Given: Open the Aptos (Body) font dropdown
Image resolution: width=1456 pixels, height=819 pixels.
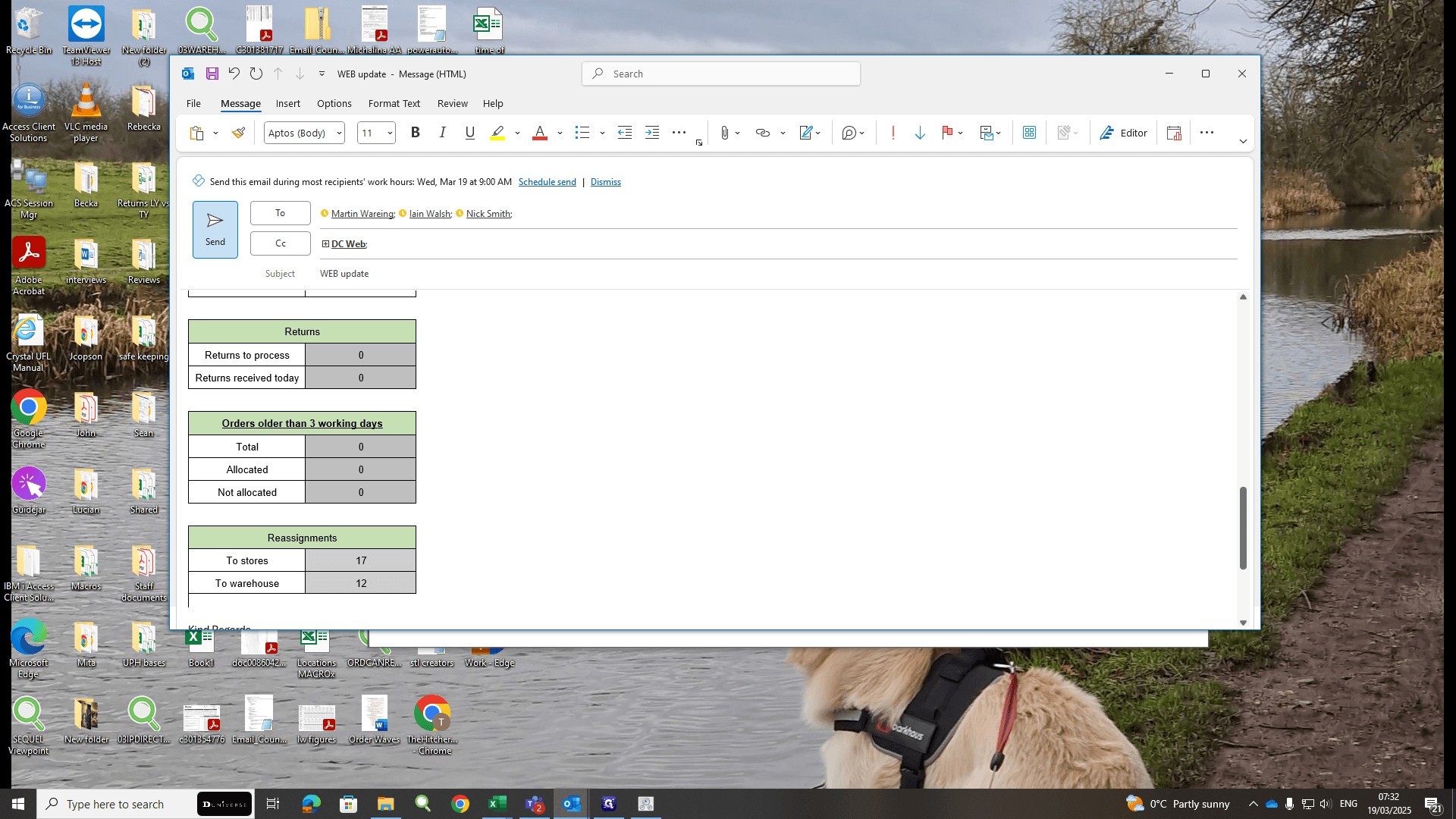Looking at the screenshot, I should coord(339,133).
